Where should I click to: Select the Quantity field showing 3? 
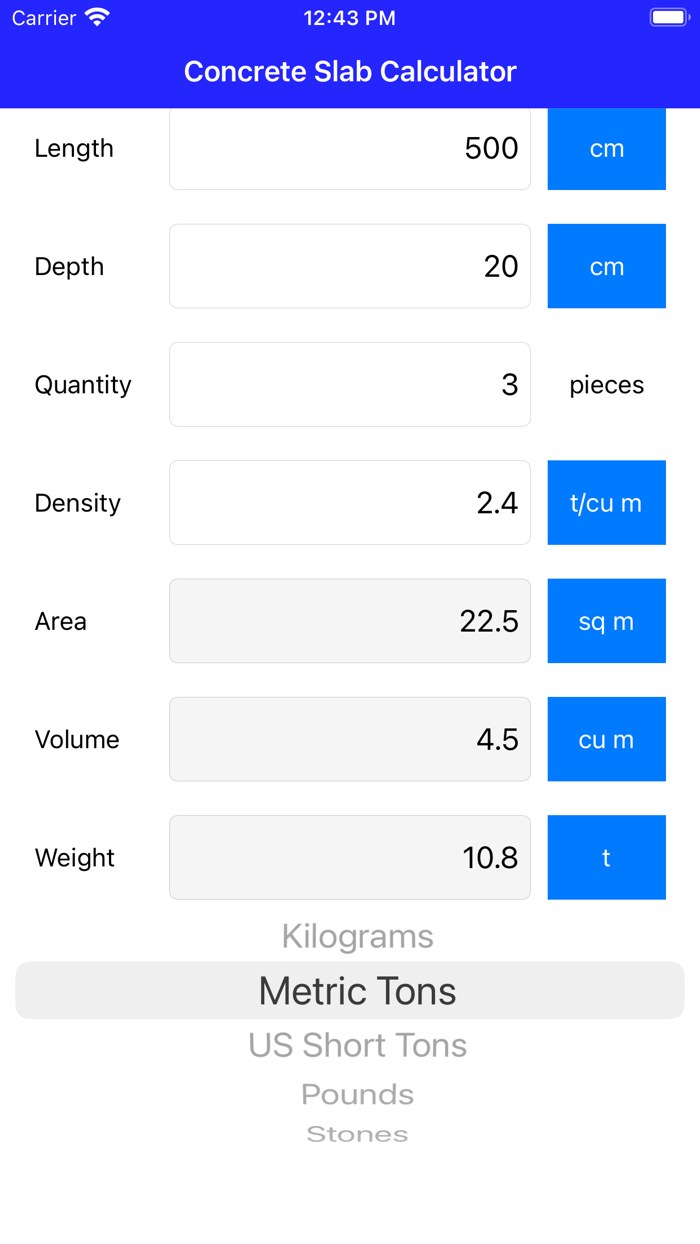(350, 384)
